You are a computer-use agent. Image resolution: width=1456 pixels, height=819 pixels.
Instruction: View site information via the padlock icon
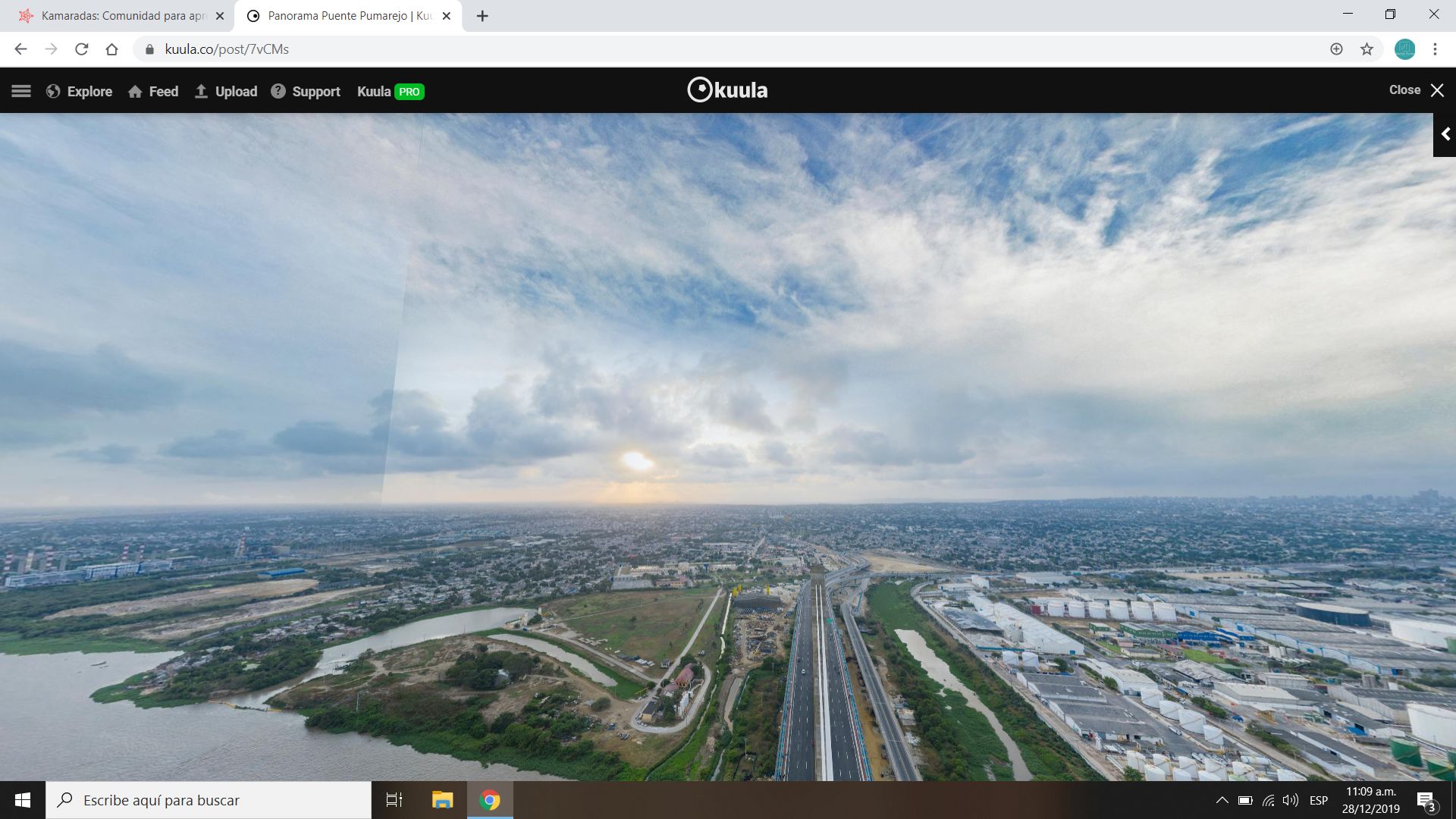(149, 49)
